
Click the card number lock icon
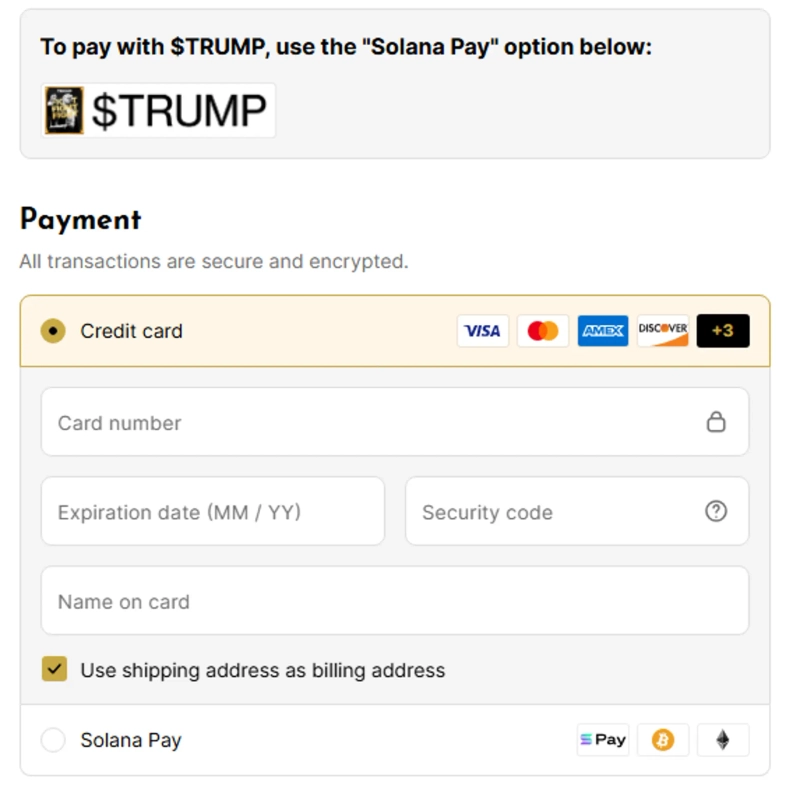[x=716, y=422]
